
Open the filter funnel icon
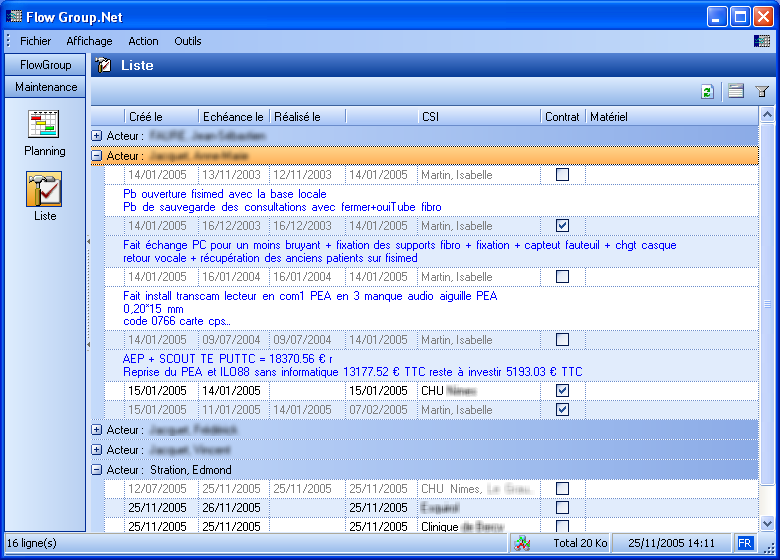pos(762,92)
